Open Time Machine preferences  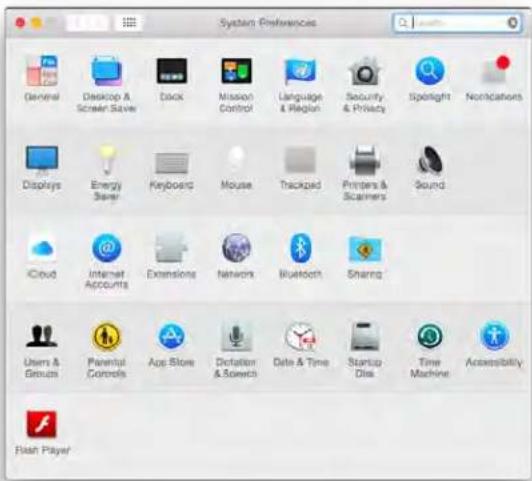(x=430, y=336)
